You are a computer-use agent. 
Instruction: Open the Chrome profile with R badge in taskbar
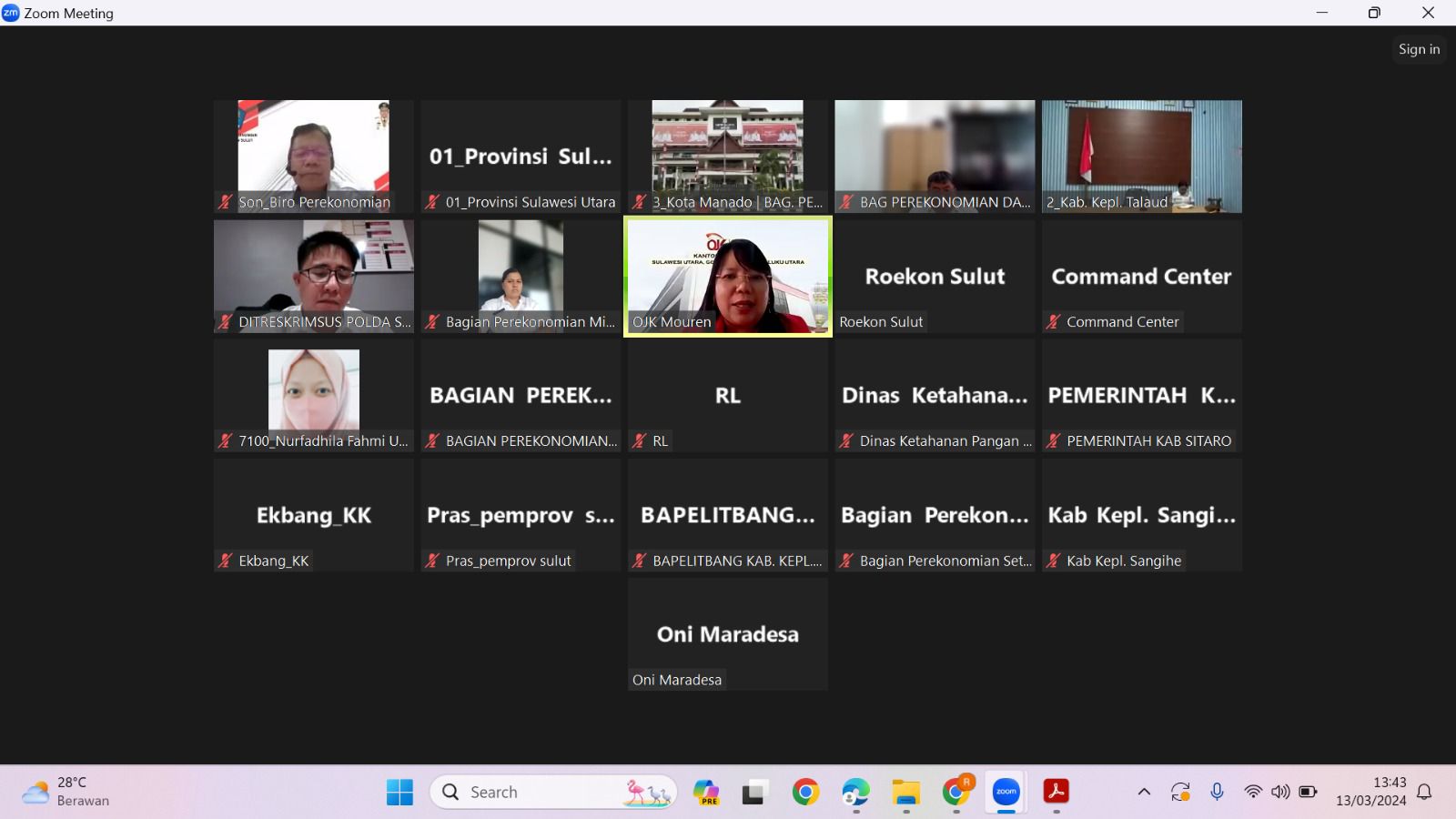[956, 792]
